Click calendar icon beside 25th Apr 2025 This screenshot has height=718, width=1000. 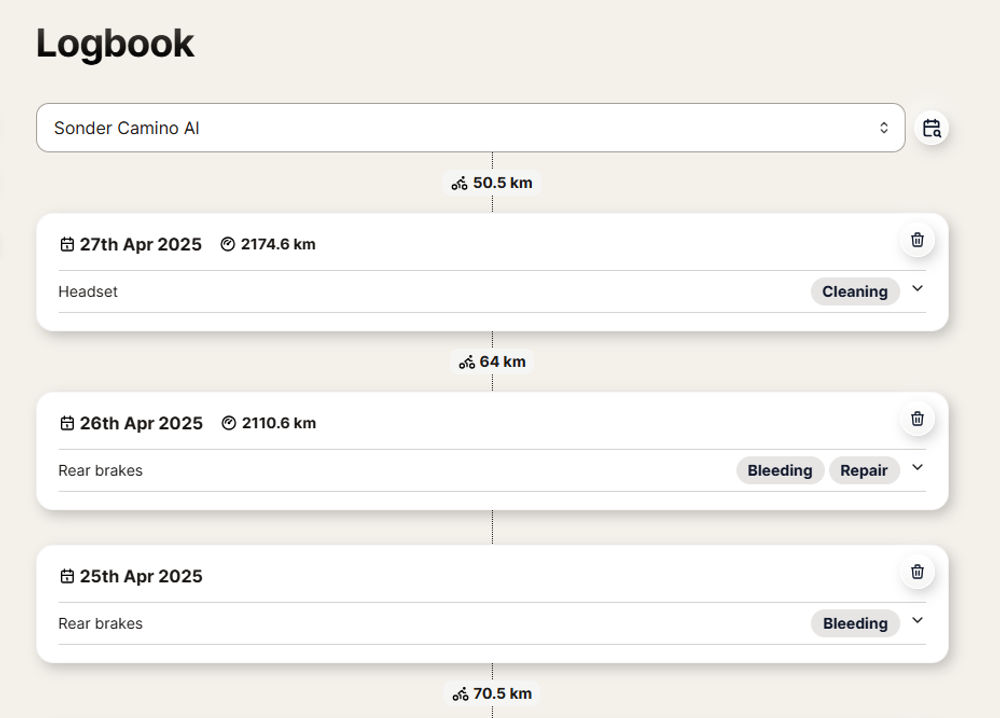[x=67, y=576]
